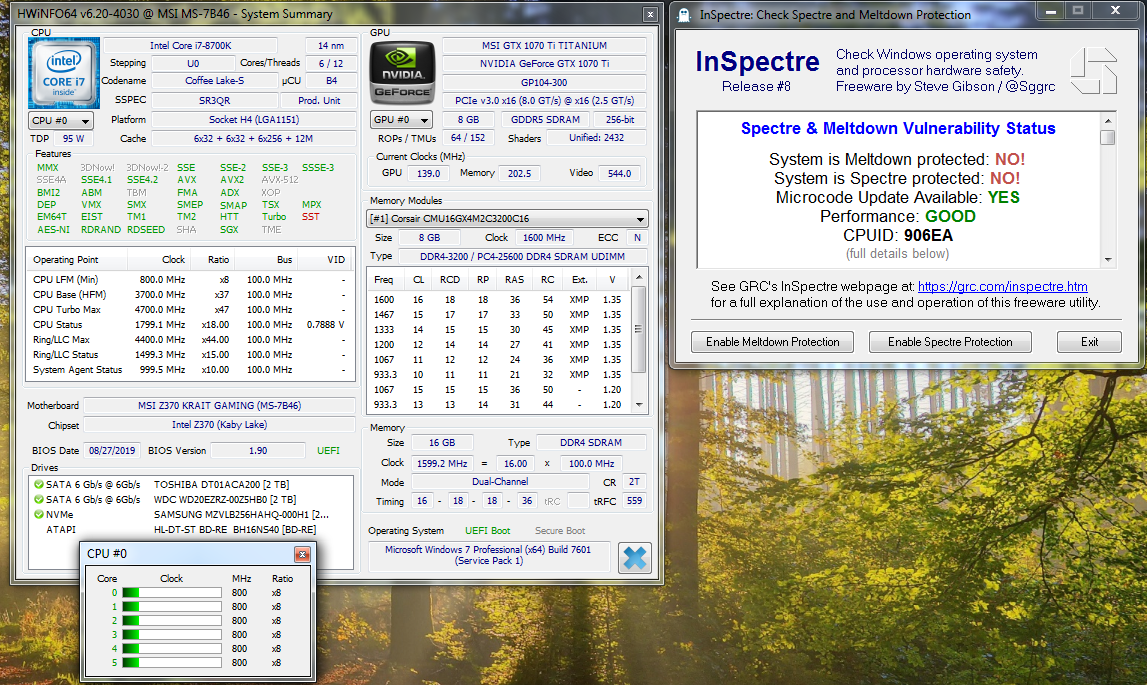The height and width of the screenshot is (685, 1147).
Task: Click Ring/LLC Max row
Action: [x=189, y=340]
